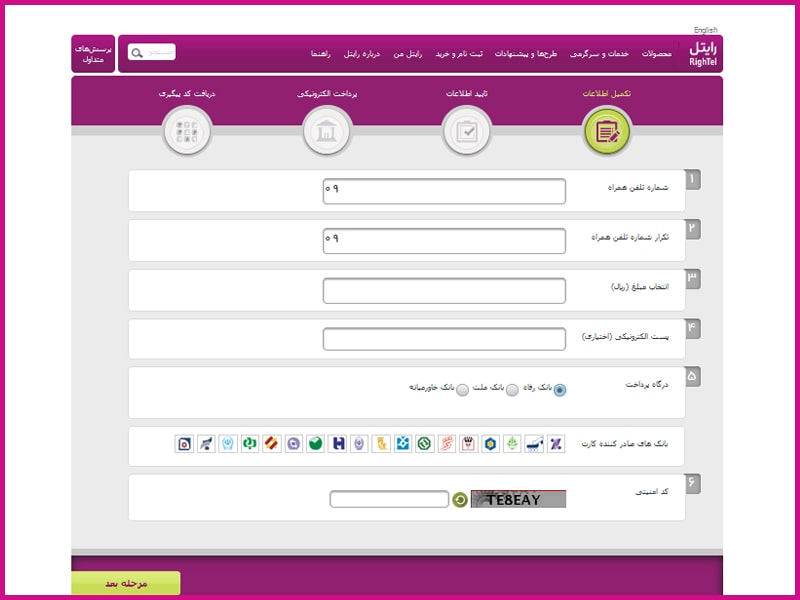The height and width of the screenshot is (600, 800).
Task: Focus the 'شماره تلفن همراه' input field
Action: 444,191
